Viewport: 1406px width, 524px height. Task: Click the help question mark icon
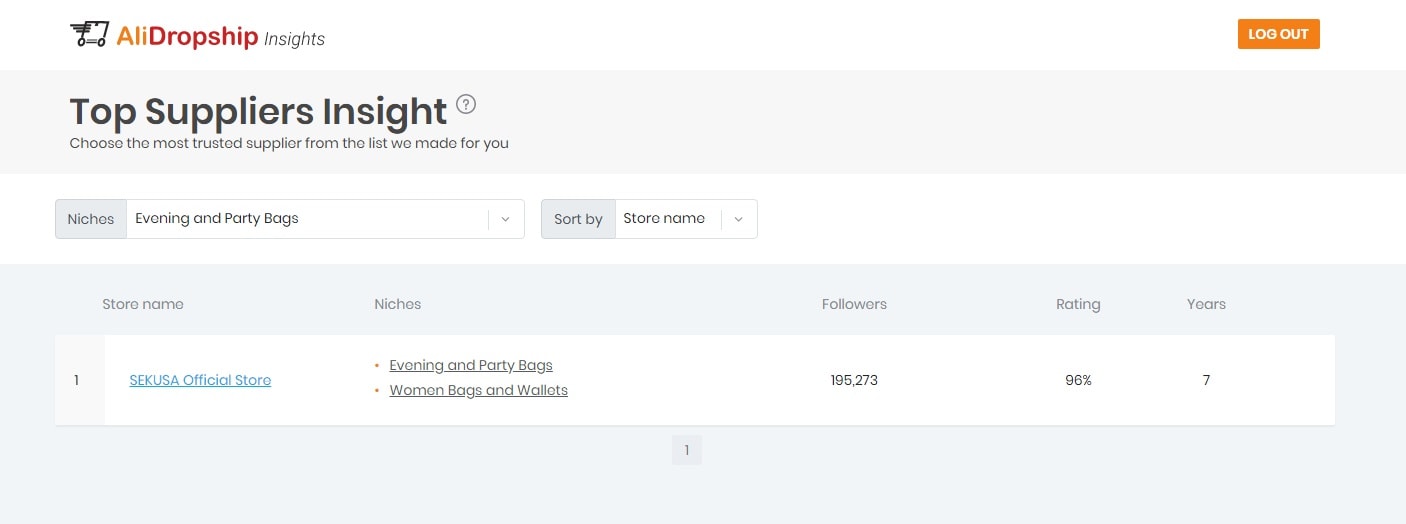click(466, 104)
